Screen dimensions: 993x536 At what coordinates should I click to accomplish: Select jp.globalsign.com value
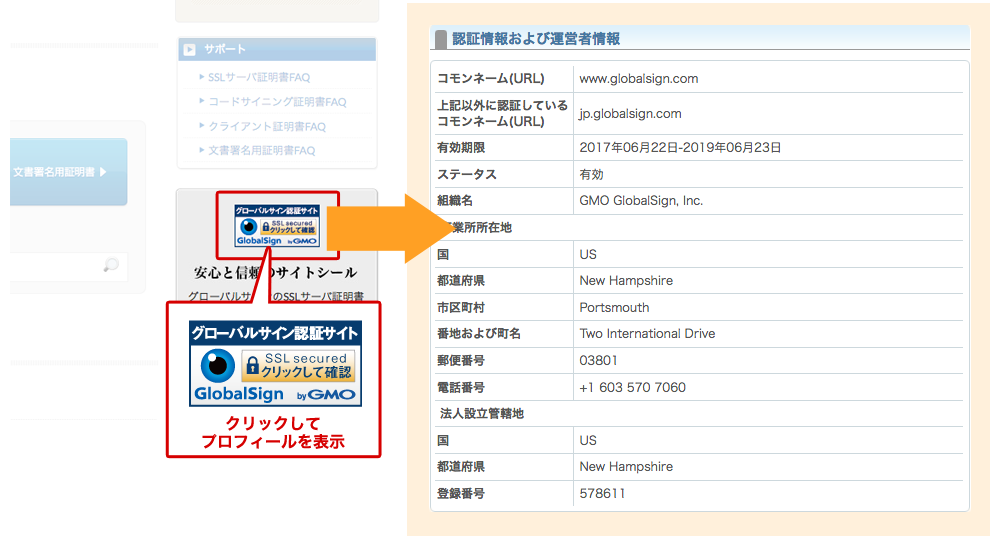click(x=630, y=114)
